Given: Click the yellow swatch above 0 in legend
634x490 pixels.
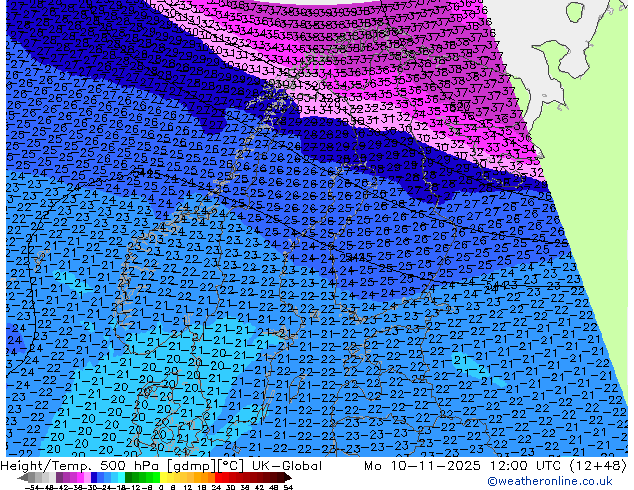Looking at the screenshot, I should point(163,478).
